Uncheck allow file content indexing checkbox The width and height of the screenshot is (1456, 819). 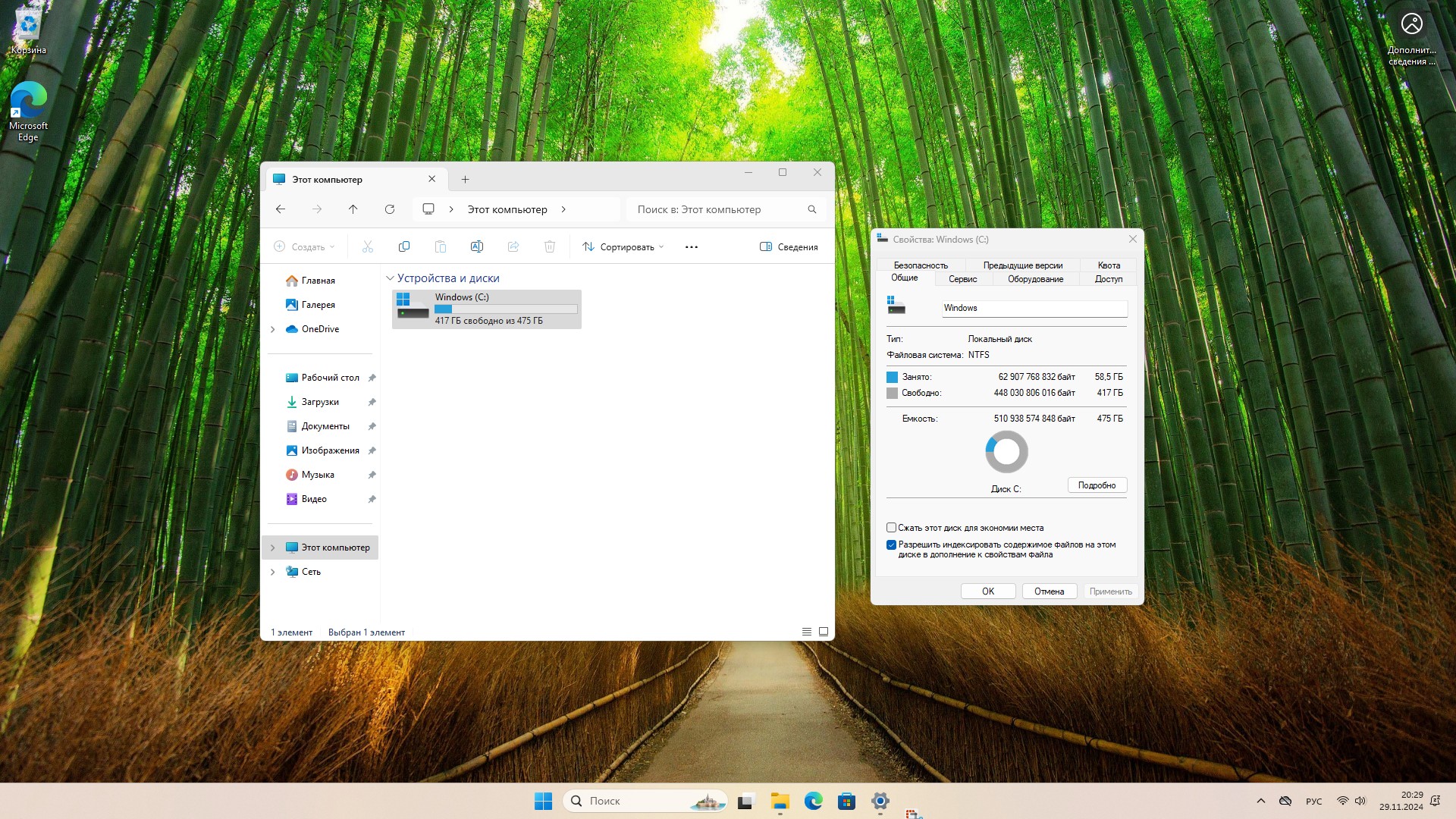click(x=892, y=544)
